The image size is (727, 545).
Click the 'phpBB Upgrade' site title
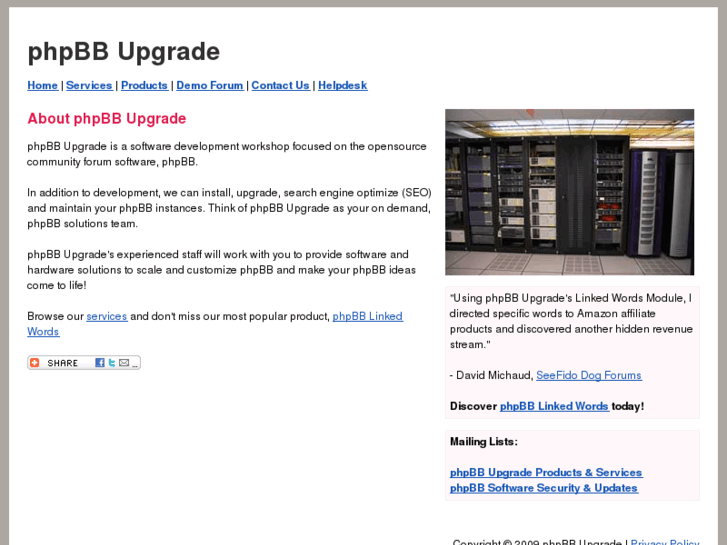point(123,51)
